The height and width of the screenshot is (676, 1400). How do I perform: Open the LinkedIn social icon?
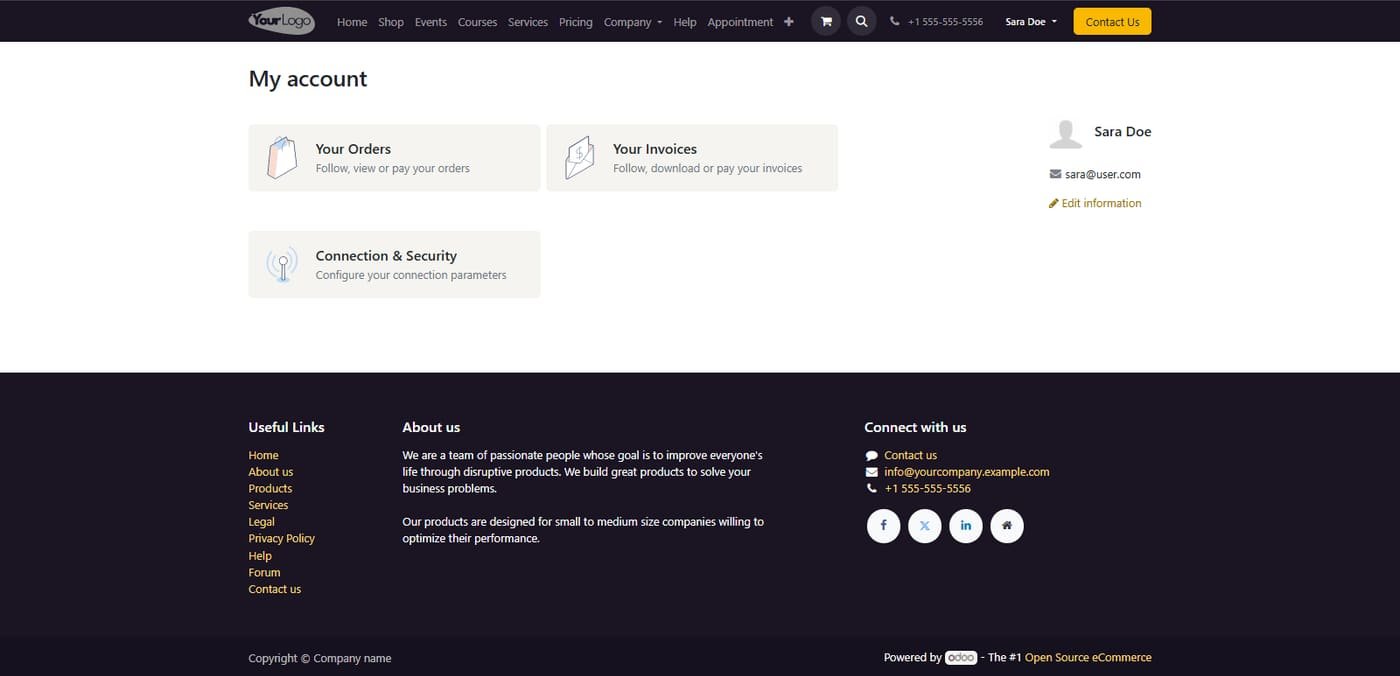965,526
